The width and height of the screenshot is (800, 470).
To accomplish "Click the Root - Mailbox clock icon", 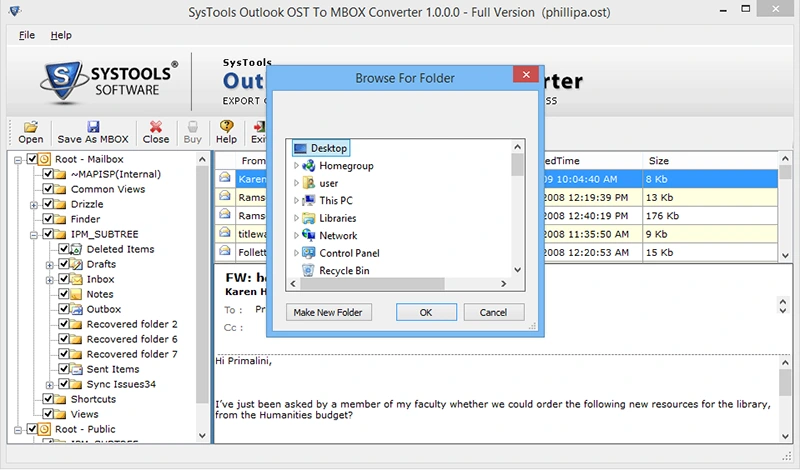I will (x=45, y=159).
